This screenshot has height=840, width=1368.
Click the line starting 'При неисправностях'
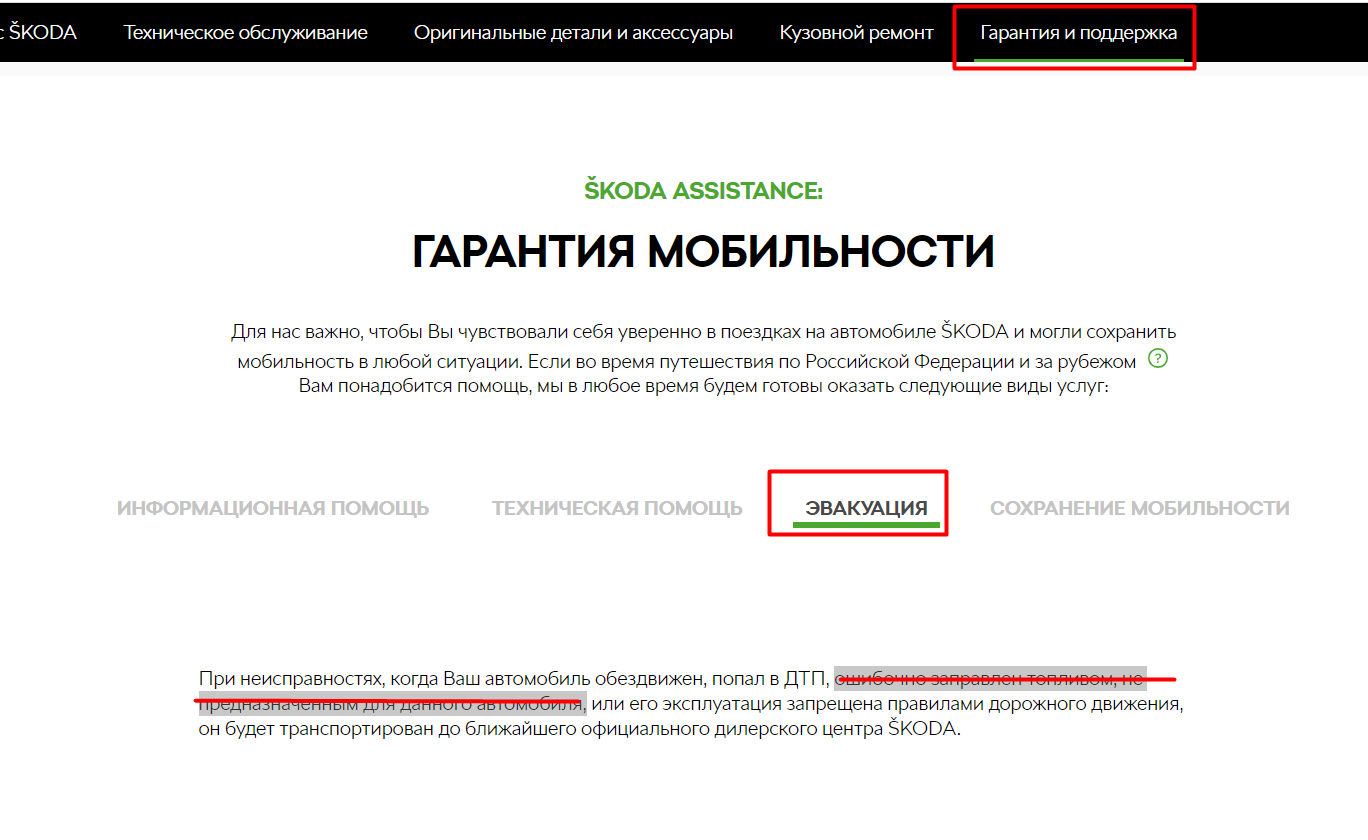click(x=672, y=679)
